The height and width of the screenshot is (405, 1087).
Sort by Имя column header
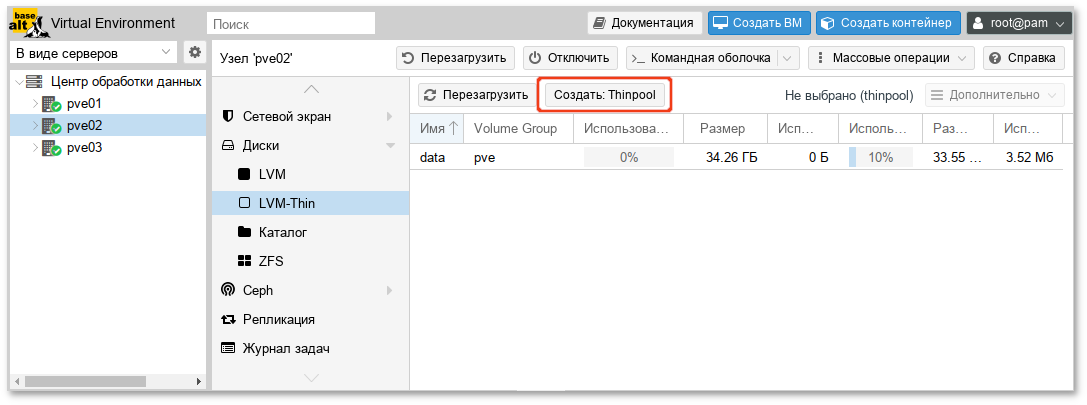(x=437, y=128)
